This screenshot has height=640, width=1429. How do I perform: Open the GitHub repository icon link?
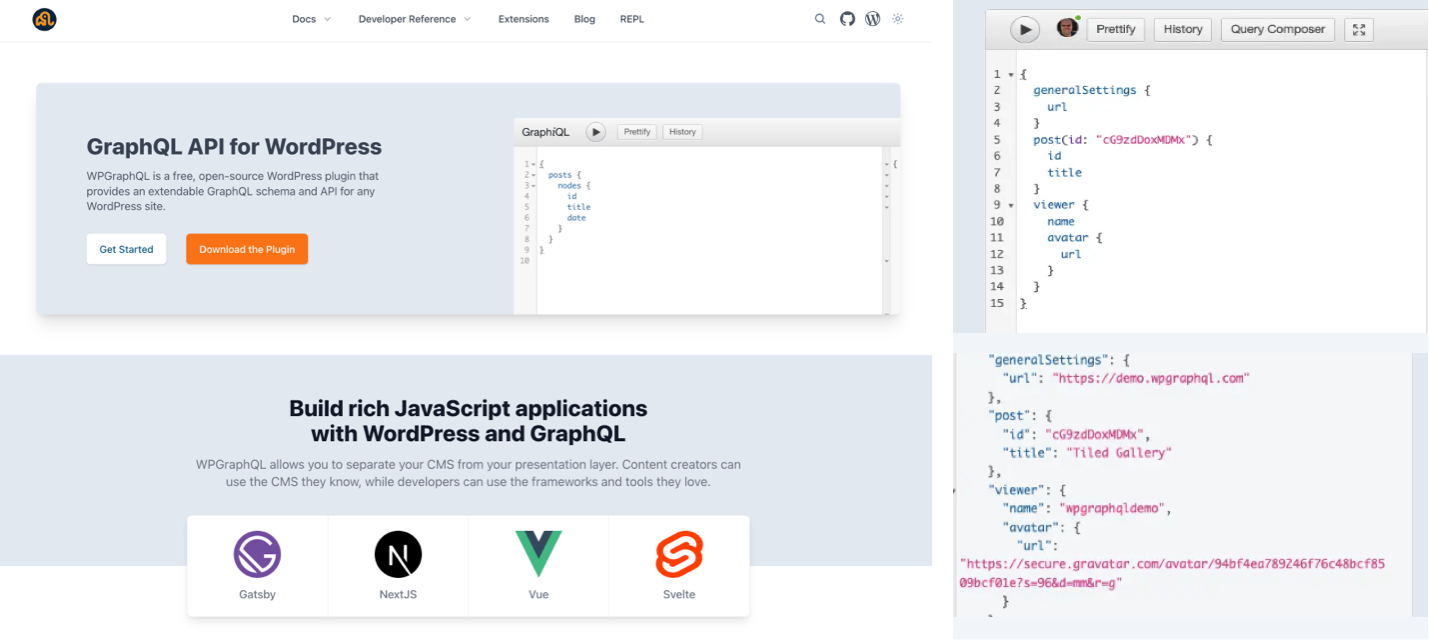[847, 19]
